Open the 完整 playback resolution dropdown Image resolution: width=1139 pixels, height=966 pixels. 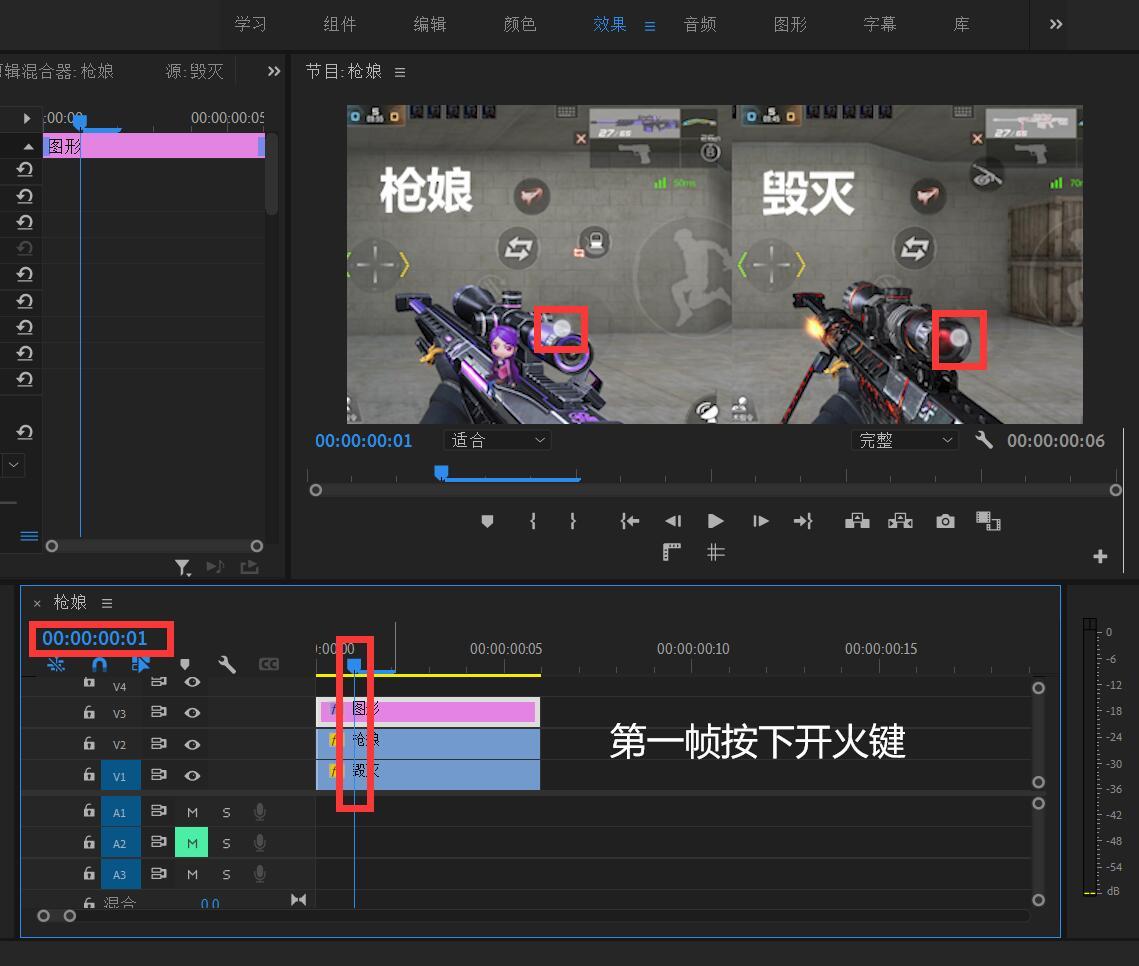(x=904, y=440)
